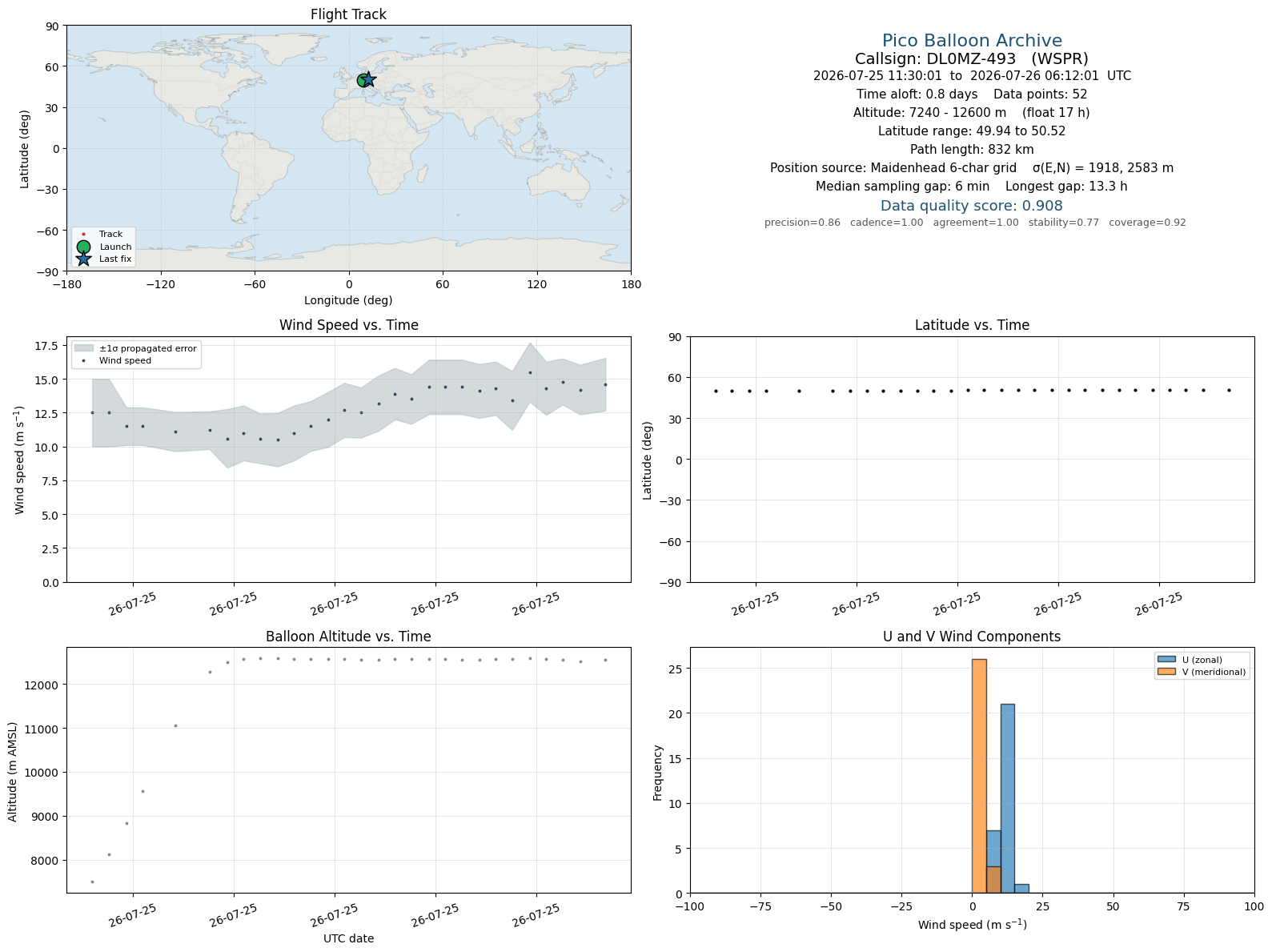
Task: Click the "Altitude (m AMSL)" axis label
Action: tap(13, 770)
